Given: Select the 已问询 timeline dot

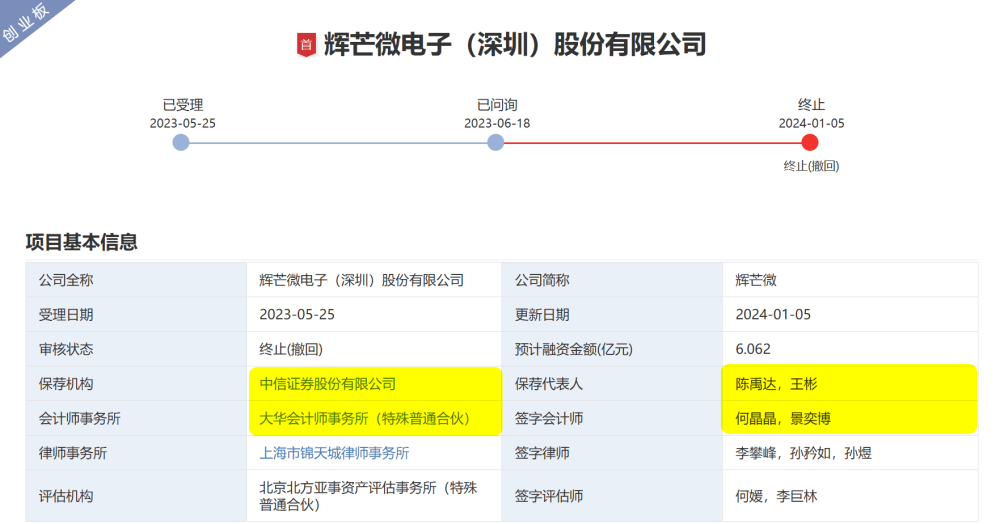Looking at the screenshot, I should 495,143.
